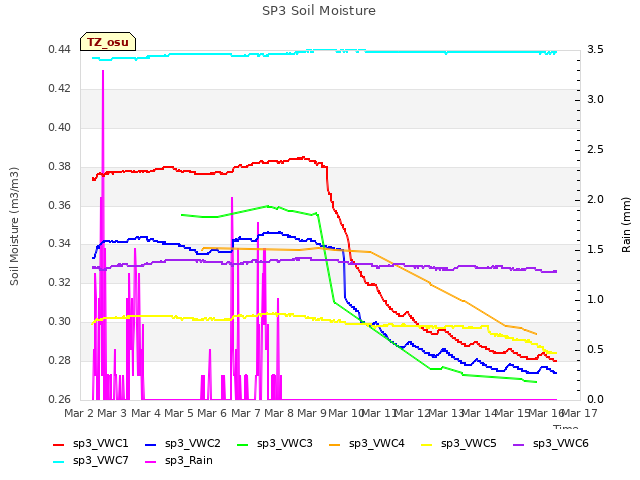This screenshot has height=480, width=640.
Task: Click the Mar 5 x-axis tick label
Action: 179,413
